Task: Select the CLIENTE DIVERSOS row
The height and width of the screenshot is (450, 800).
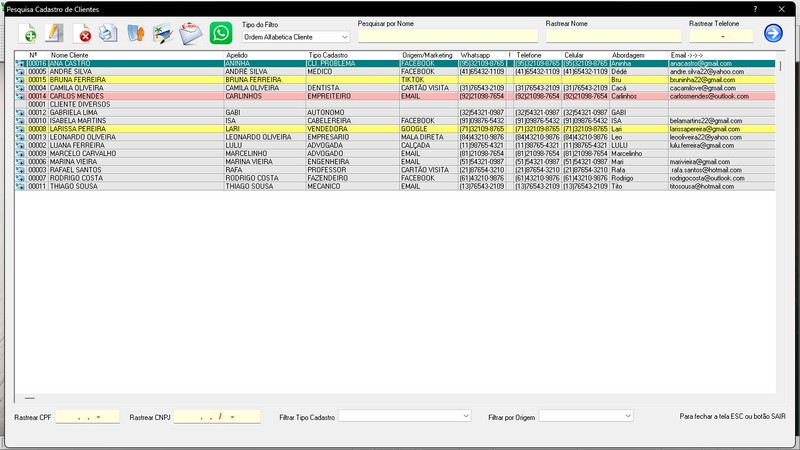Action: coord(395,105)
